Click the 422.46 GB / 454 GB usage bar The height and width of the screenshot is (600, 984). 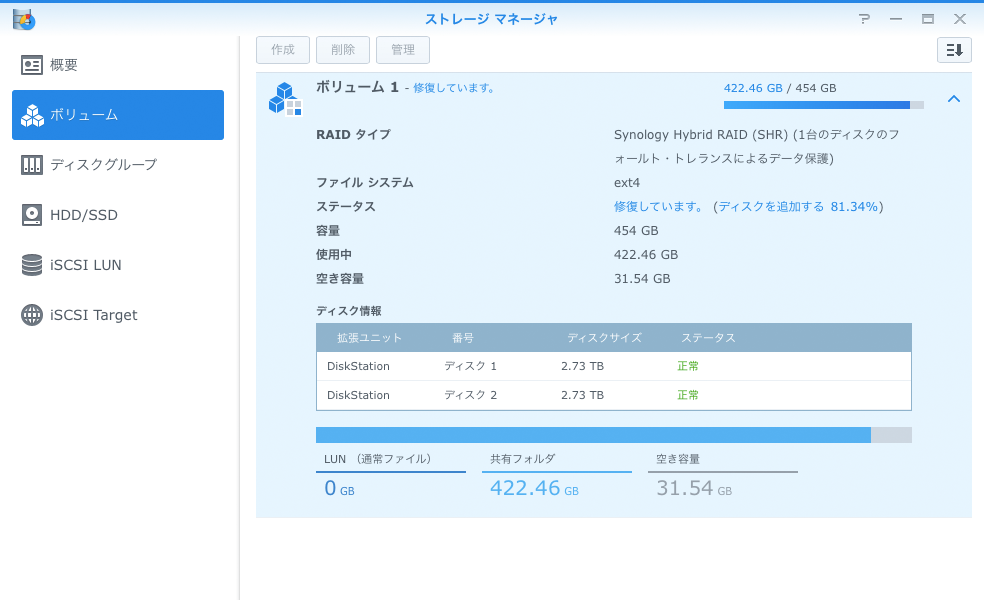[x=823, y=105]
